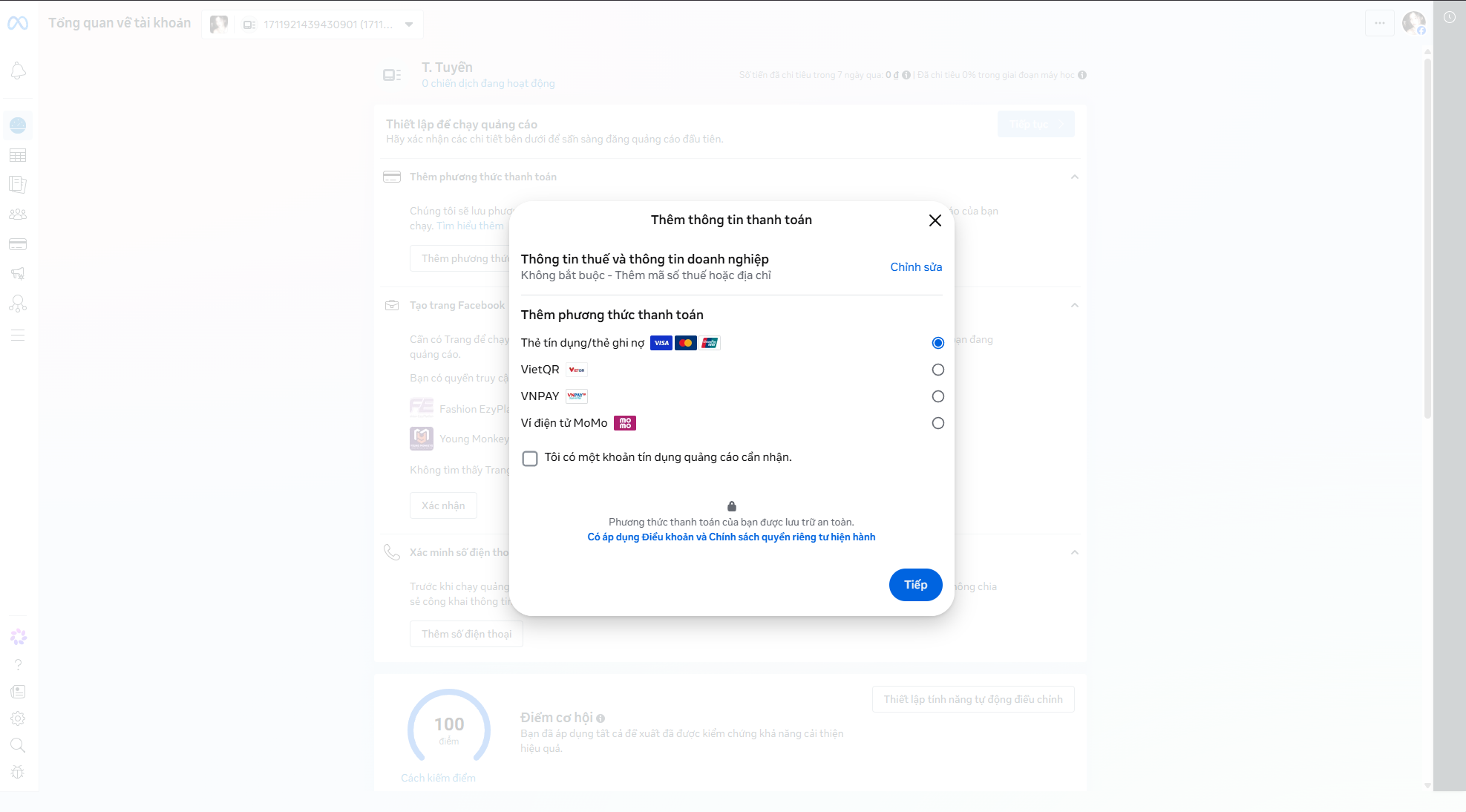Image resolution: width=1466 pixels, height=812 pixels.
Task: Open the Cách kiếm điểm link
Action: pyautogui.click(x=438, y=778)
